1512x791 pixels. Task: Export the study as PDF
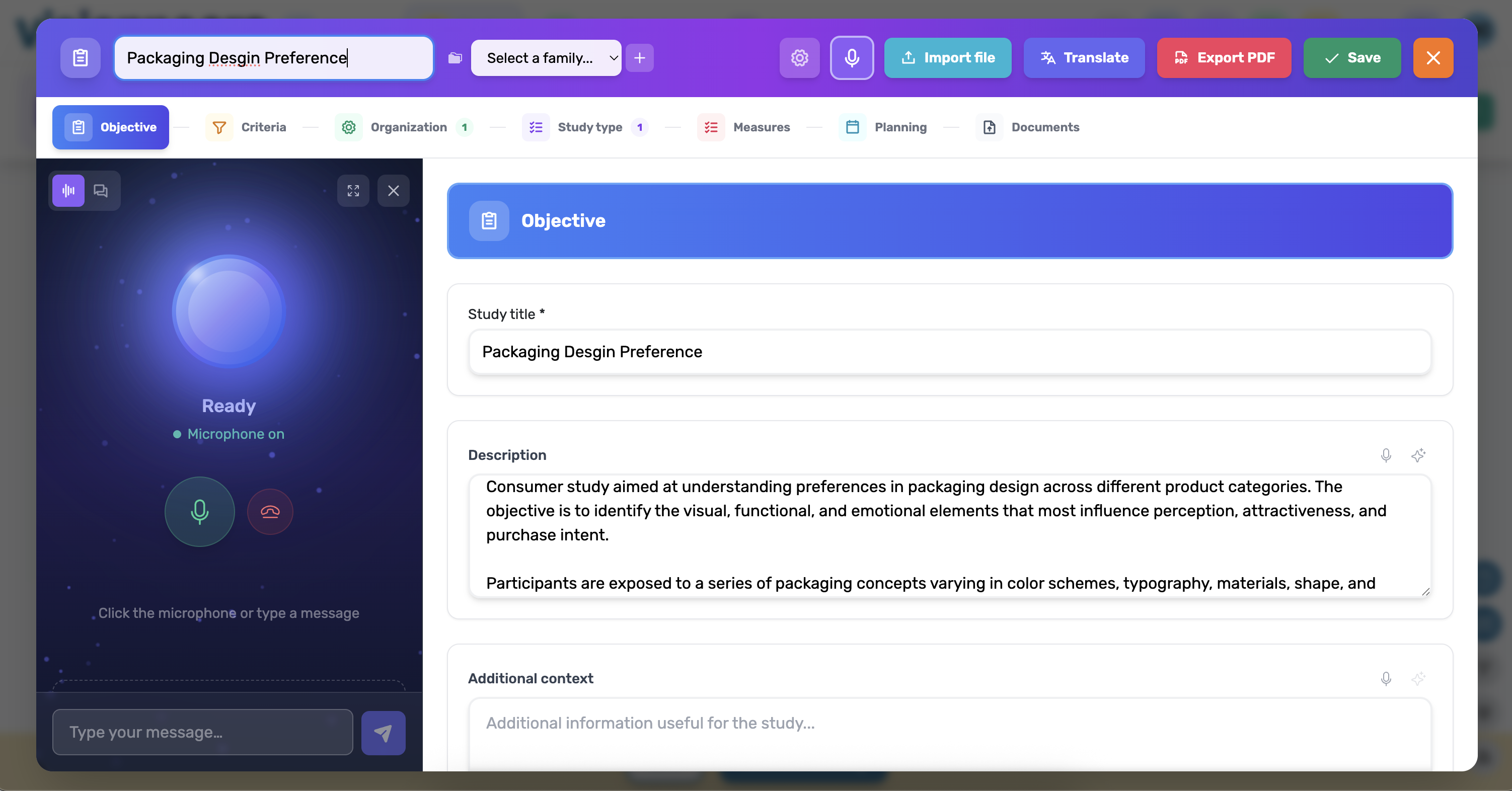pos(1223,57)
